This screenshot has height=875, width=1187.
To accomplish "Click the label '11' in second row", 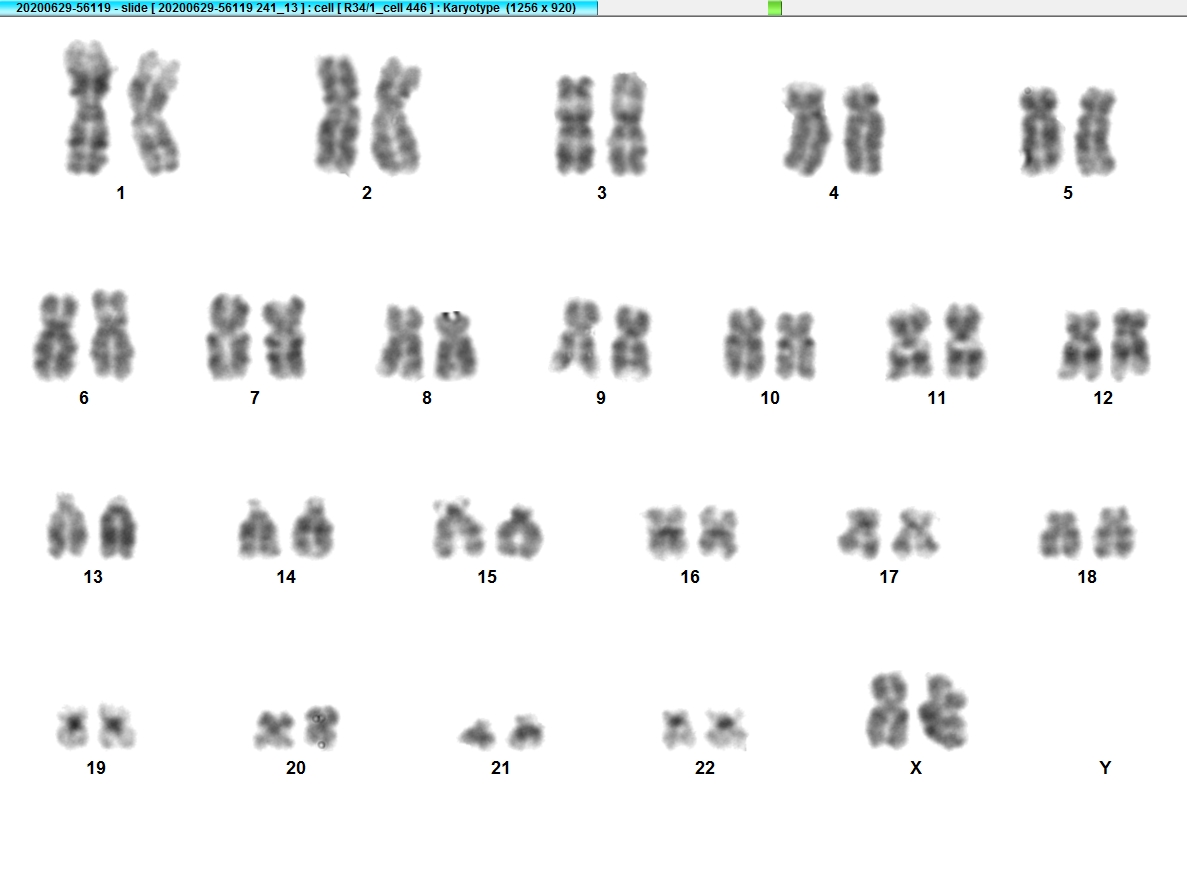I will [x=936, y=398].
